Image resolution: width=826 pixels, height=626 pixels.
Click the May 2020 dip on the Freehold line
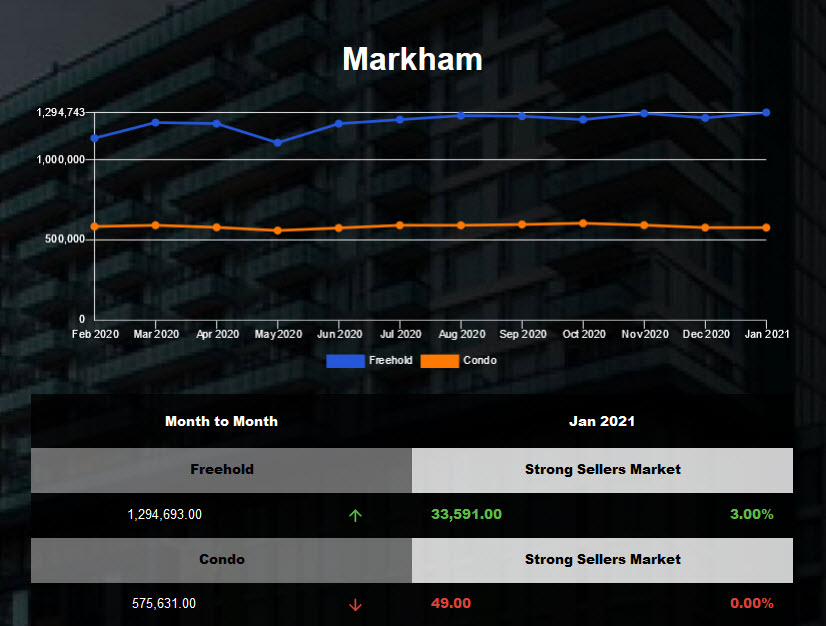pos(278,143)
